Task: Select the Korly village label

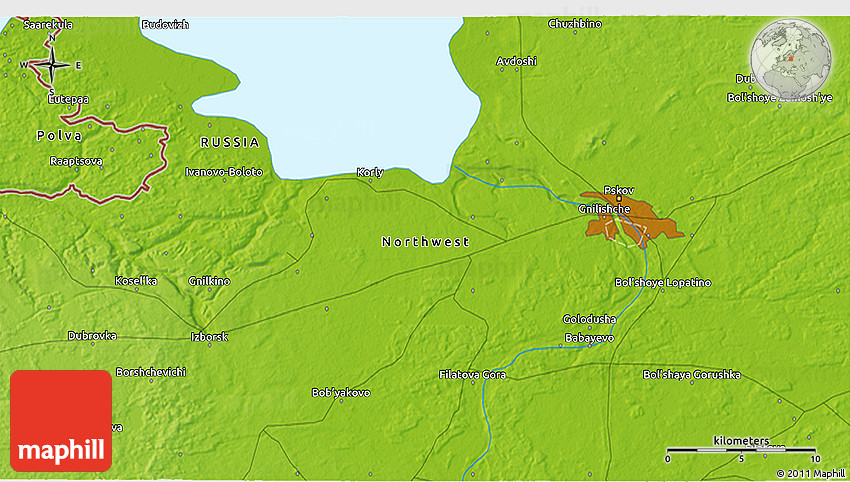Action: (x=370, y=172)
